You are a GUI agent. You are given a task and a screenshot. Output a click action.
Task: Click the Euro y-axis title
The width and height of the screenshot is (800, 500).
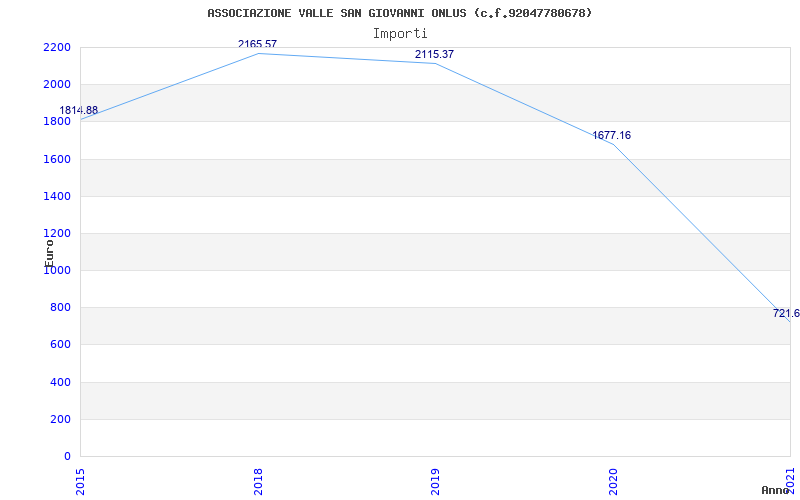49,254
